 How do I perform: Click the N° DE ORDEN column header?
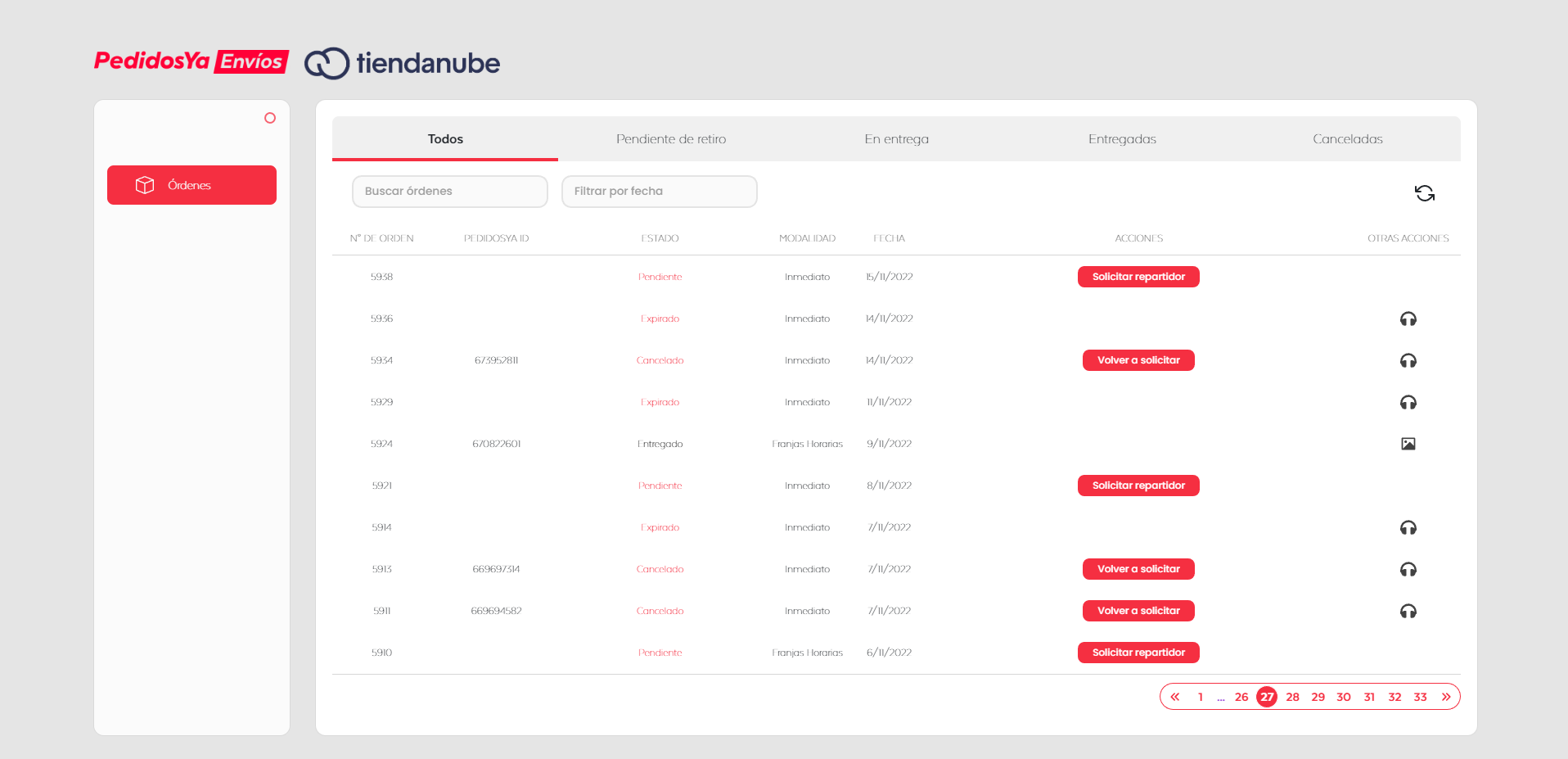pyautogui.click(x=382, y=238)
